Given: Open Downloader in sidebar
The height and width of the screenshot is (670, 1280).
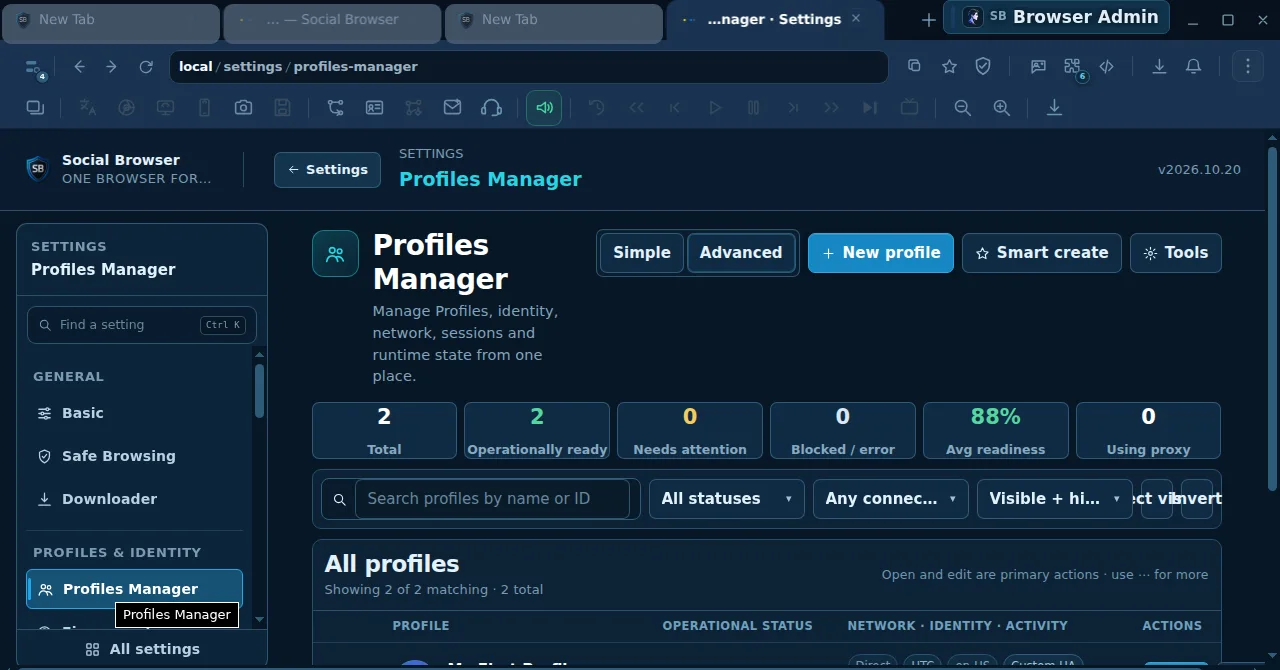Looking at the screenshot, I should 135,499.
